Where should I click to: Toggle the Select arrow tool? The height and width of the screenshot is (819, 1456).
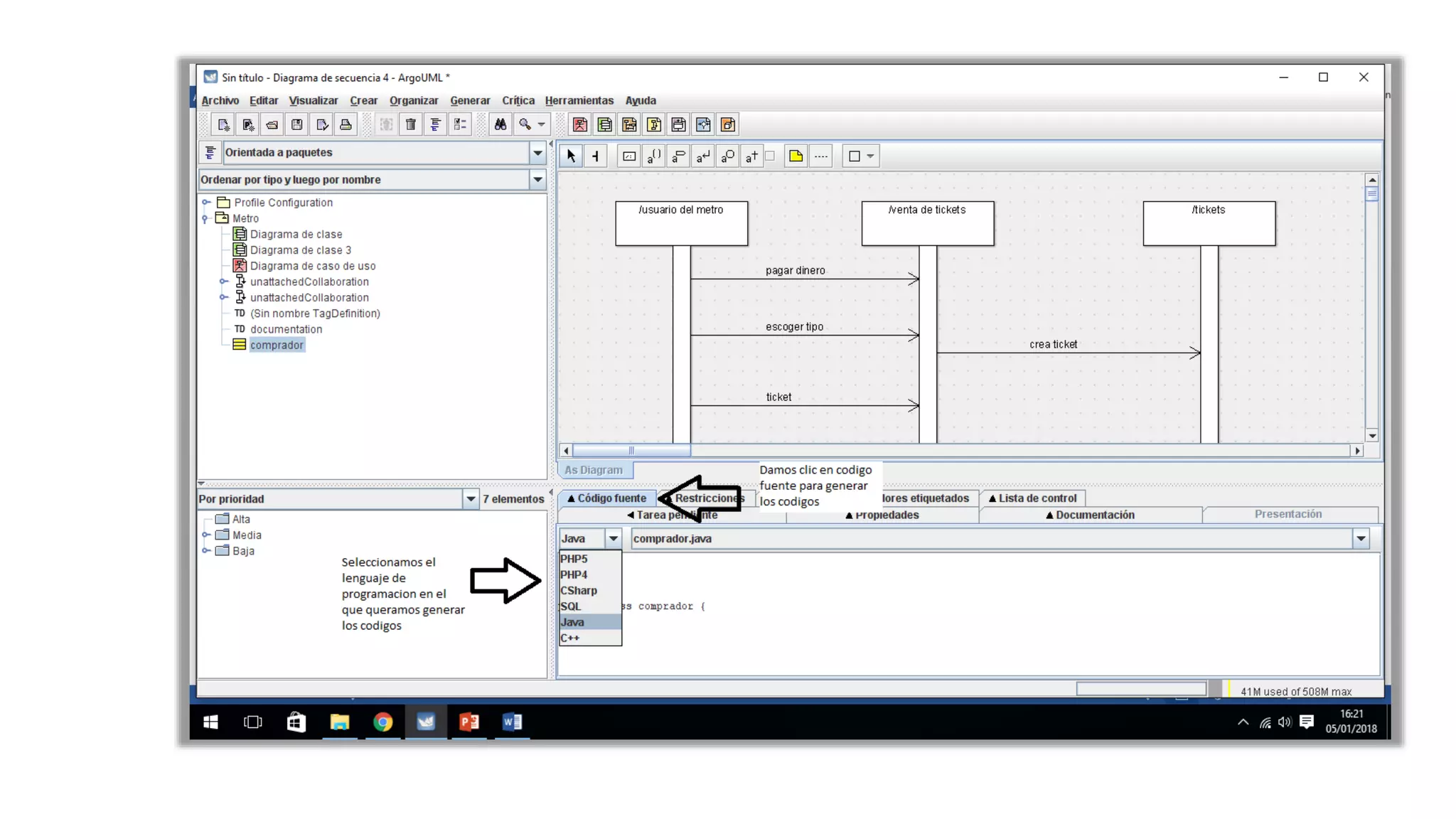[571, 156]
